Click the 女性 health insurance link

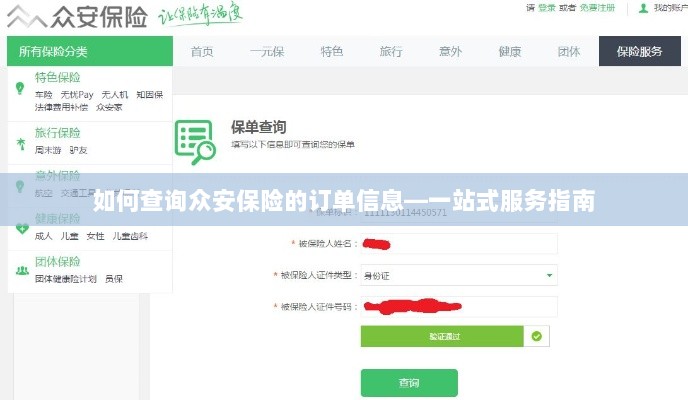(95, 236)
